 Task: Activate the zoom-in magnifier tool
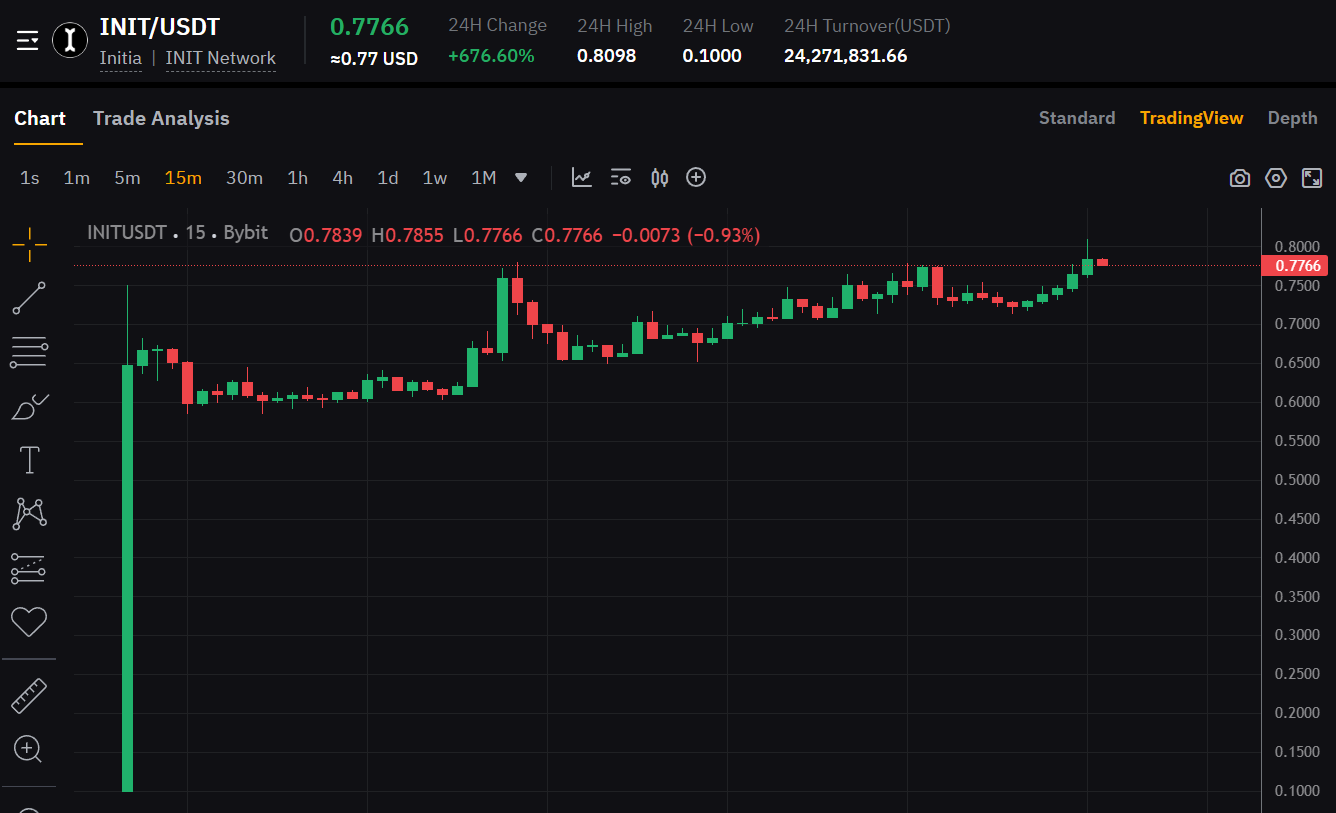(x=28, y=748)
